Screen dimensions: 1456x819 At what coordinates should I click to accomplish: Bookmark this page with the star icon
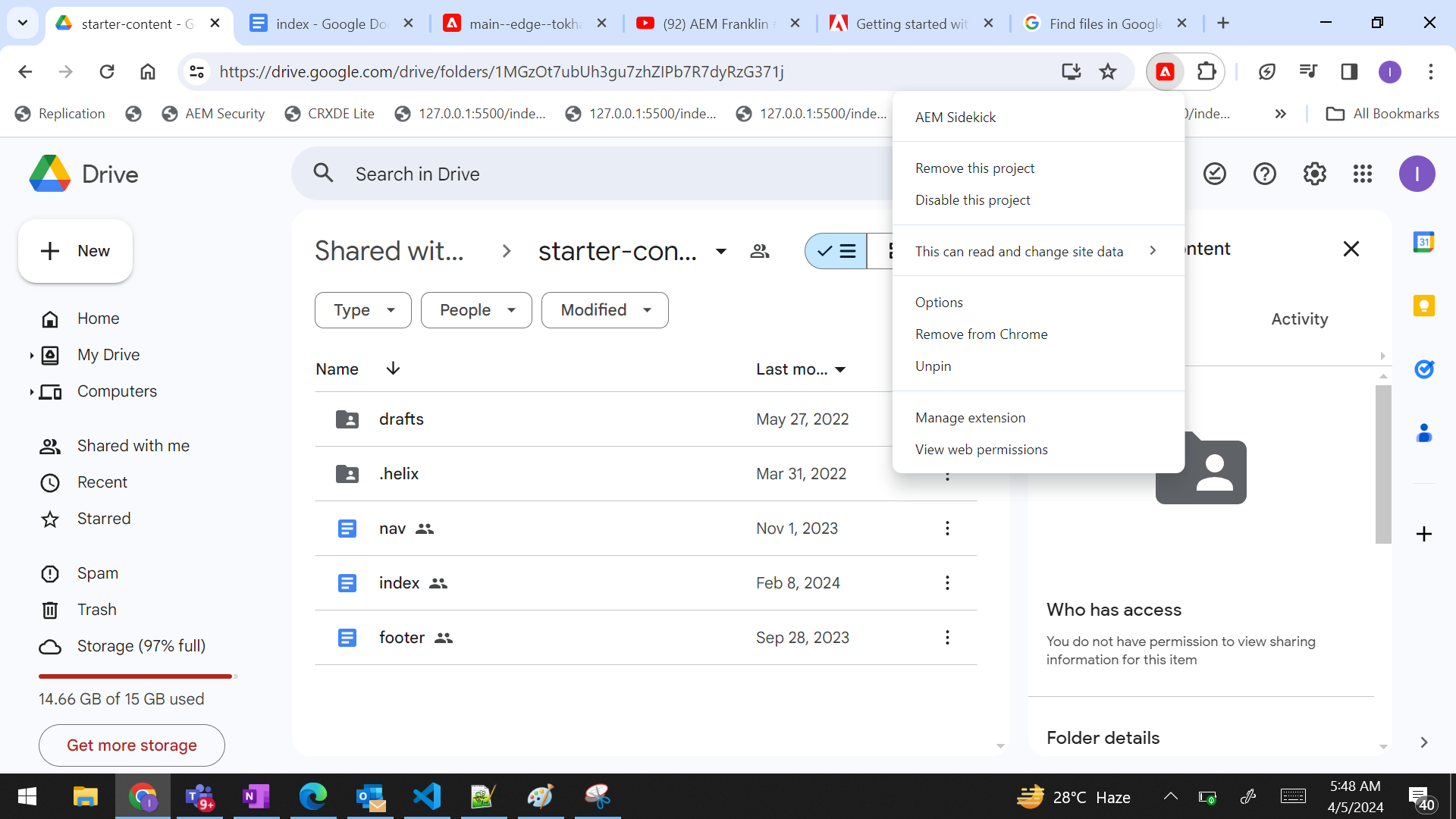pyautogui.click(x=1108, y=71)
